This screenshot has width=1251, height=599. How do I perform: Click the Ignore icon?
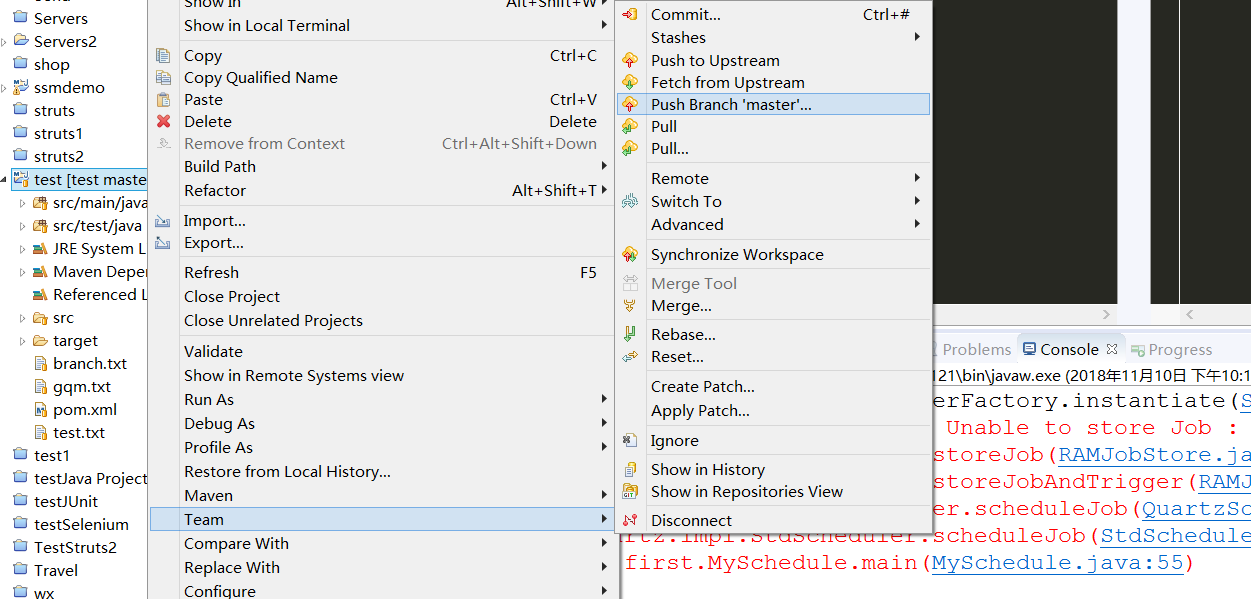point(630,441)
